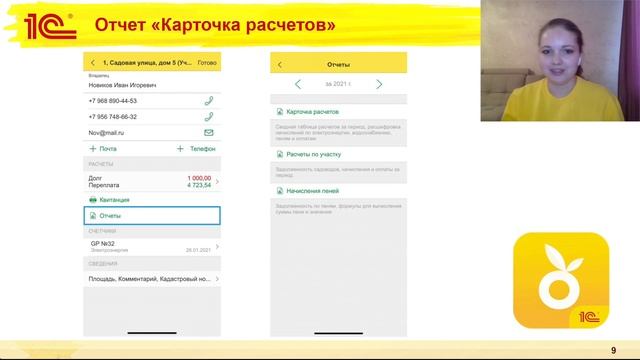Go back from the Отчеты screen
Screen dimensions: 640x360
point(280,64)
